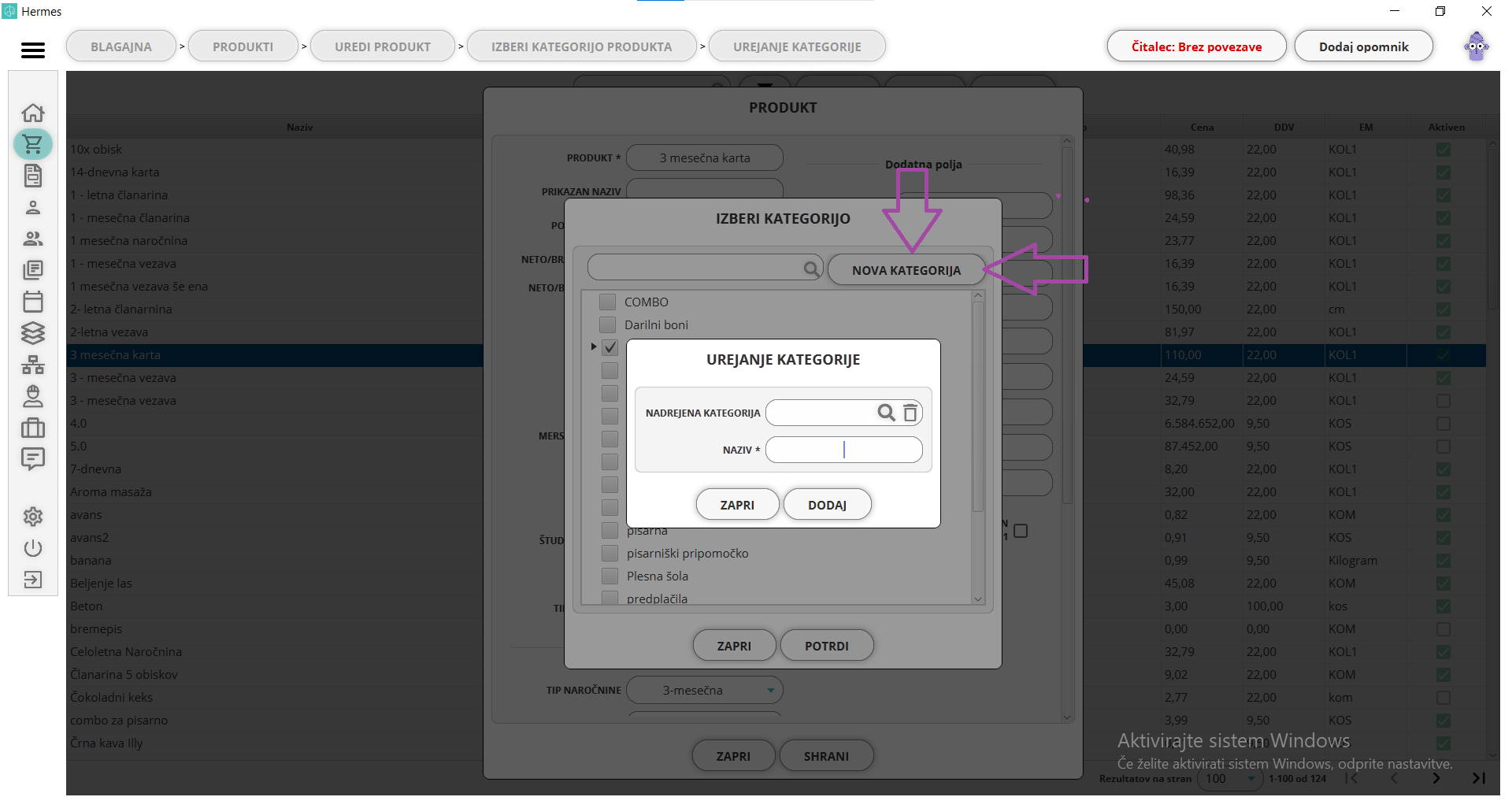Image resolution: width=1512 pixels, height=808 pixels.
Task: Open single person sidebar icon
Action: (33, 207)
